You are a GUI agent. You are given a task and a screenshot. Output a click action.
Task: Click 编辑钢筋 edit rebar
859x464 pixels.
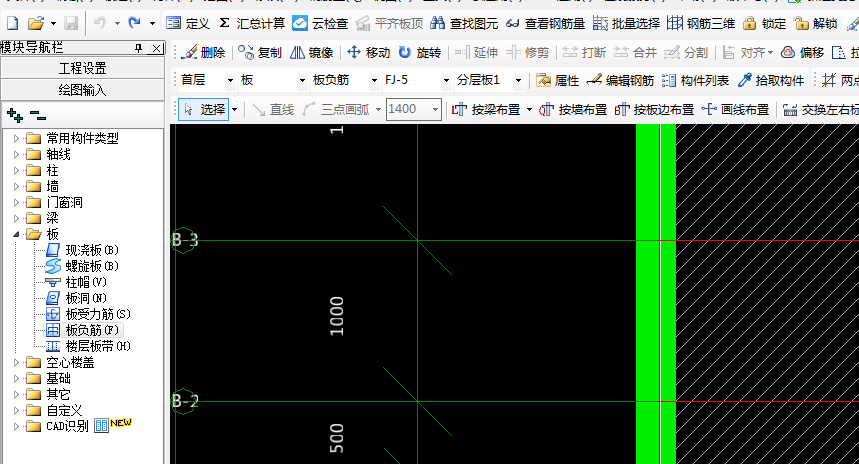(620, 81)
